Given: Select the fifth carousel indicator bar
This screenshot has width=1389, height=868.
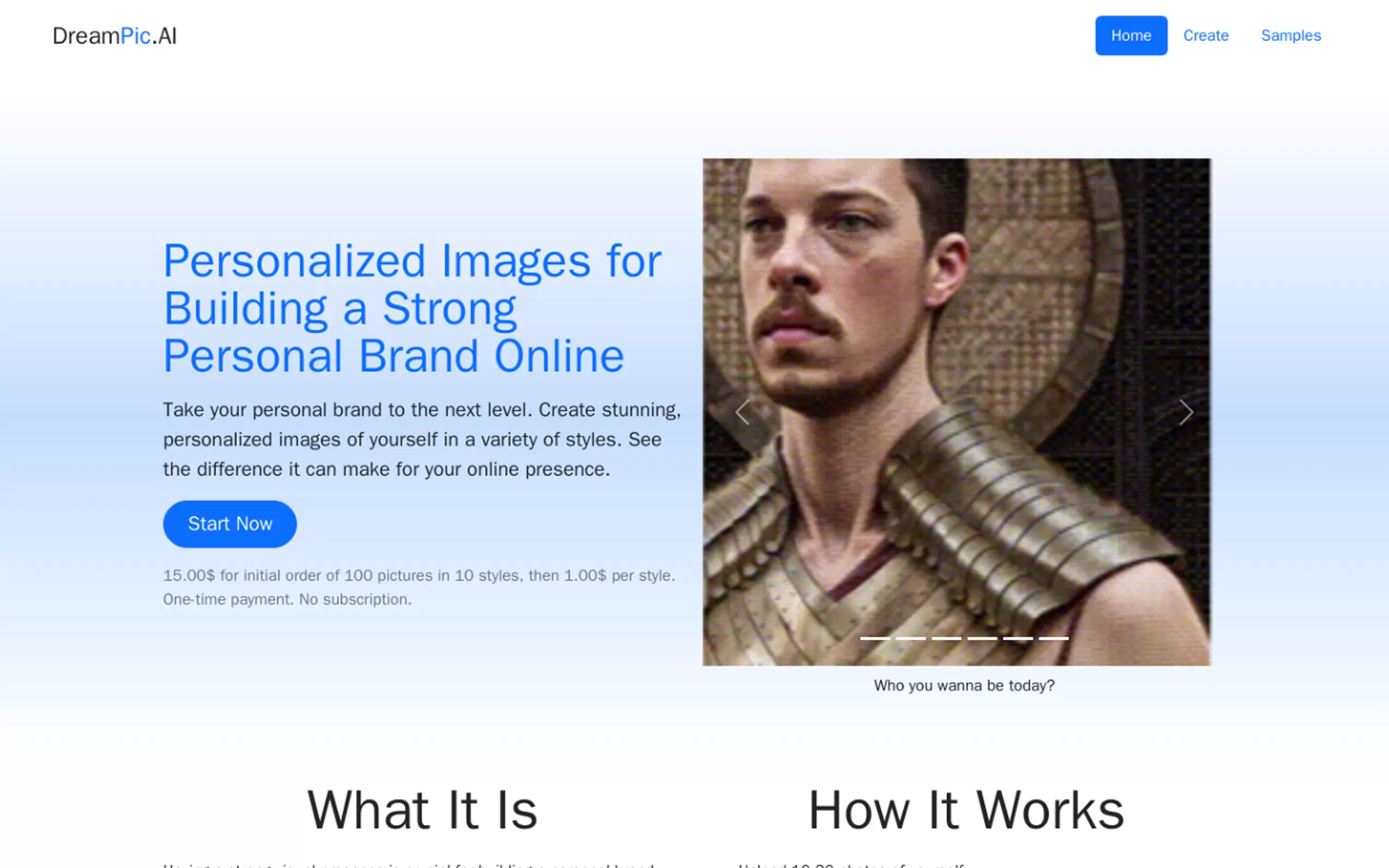Looking at the screenshot, I should 1018,638.
